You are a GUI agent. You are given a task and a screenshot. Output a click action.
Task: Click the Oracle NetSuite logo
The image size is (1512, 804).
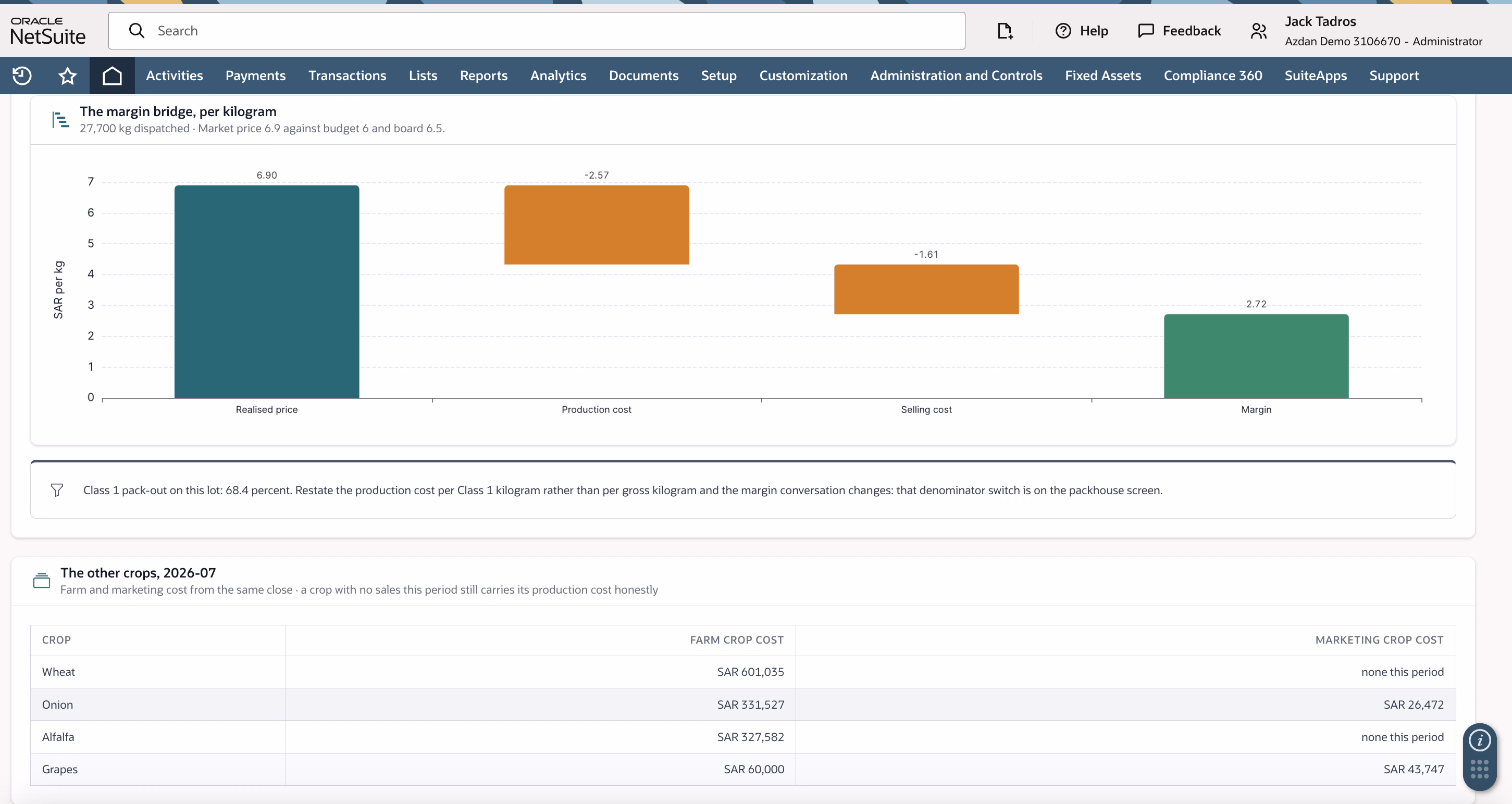click(47, 31)
